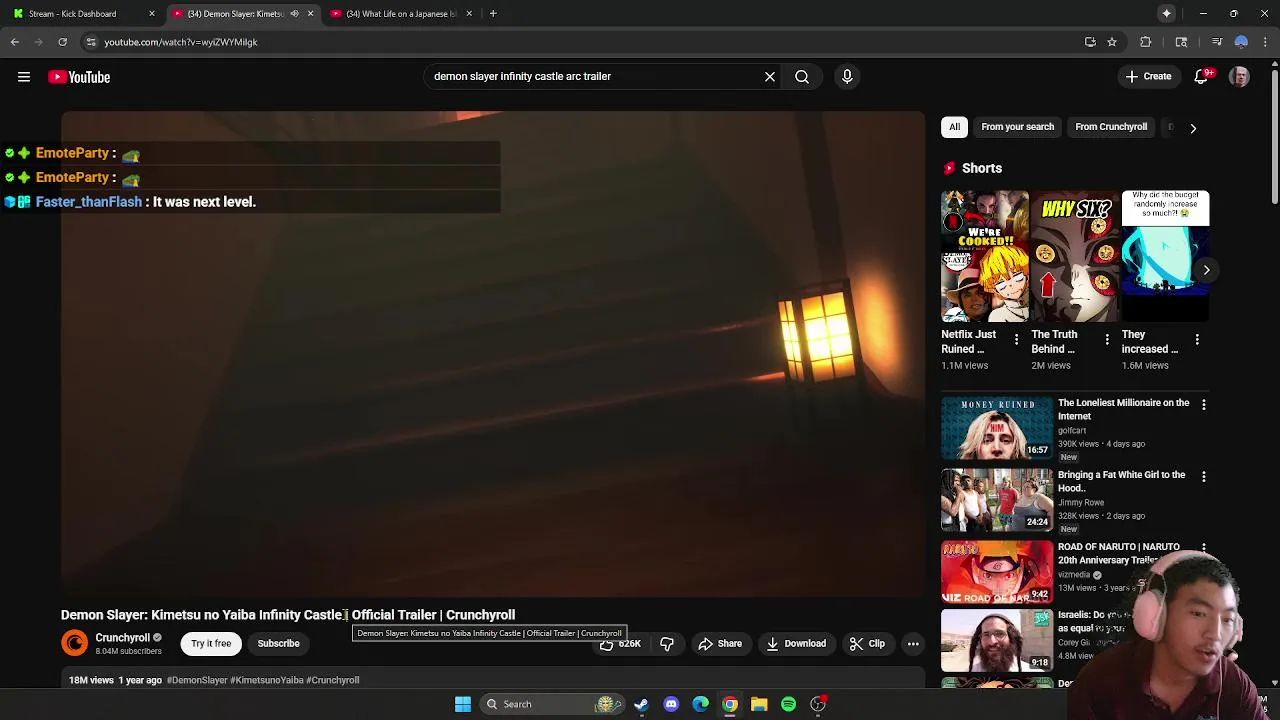Click the Try it free button
Viewport: 1280px width, 720px height.
click(x=211, y=644)
